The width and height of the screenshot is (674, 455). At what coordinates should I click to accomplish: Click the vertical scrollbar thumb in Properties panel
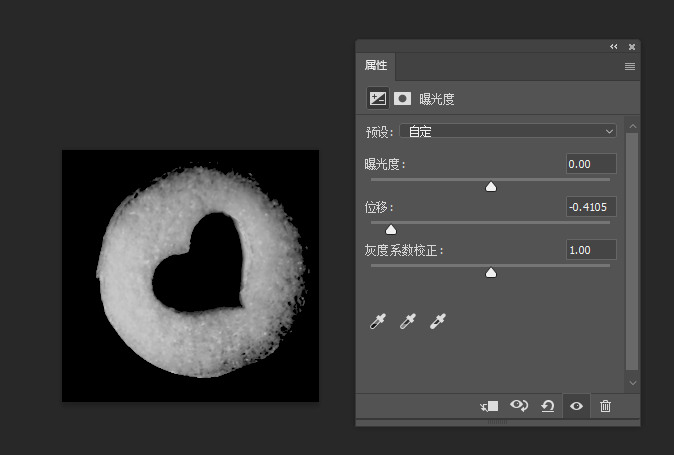point(632,251)
